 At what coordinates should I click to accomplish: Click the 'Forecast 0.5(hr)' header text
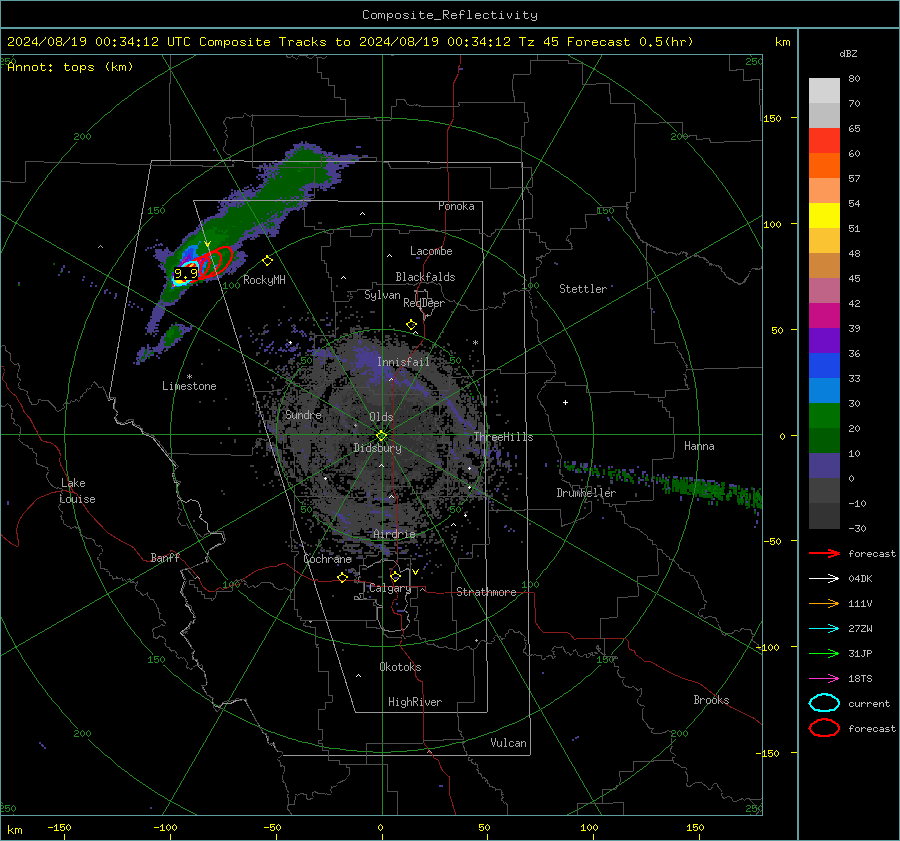click(630, 42)
